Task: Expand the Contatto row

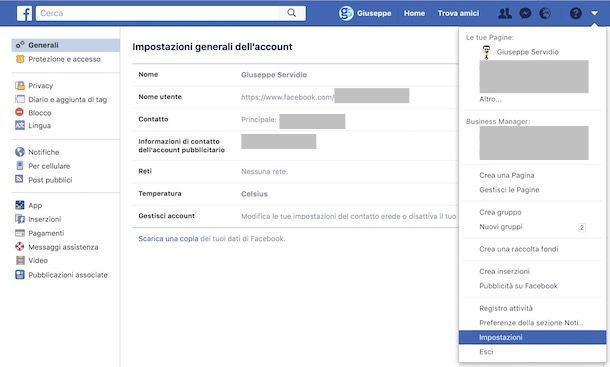Action: coord(295,119)
